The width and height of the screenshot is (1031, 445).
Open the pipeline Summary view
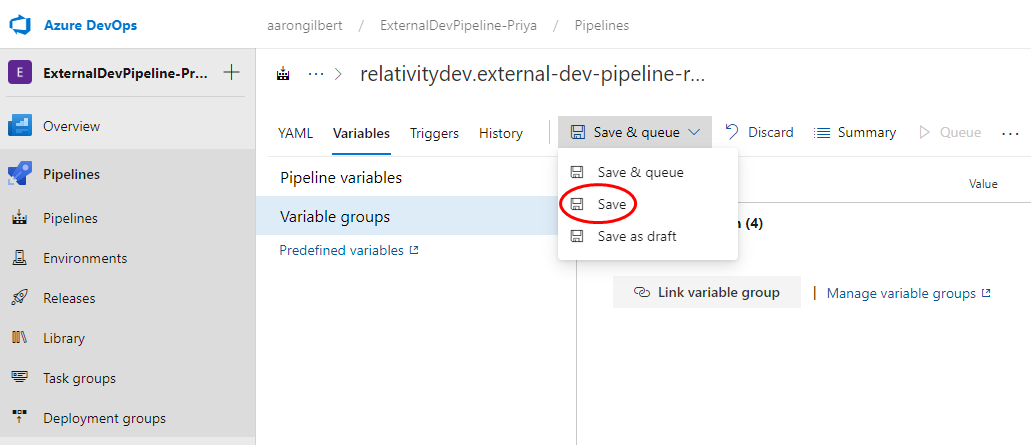click(855, 133)
